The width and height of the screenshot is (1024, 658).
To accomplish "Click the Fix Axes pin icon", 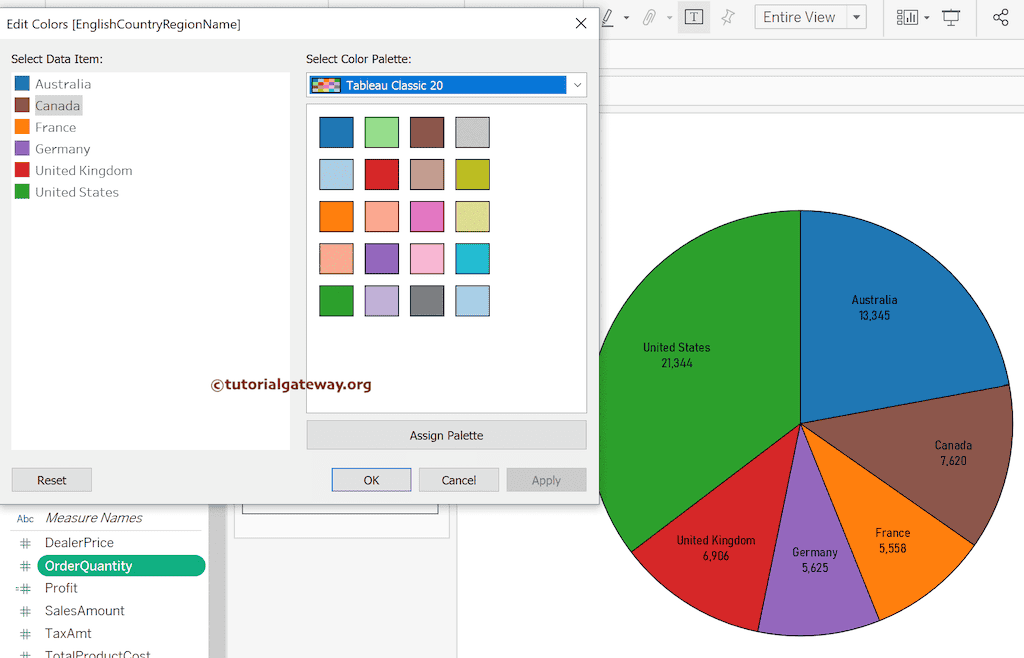I will tap(728, 17).
